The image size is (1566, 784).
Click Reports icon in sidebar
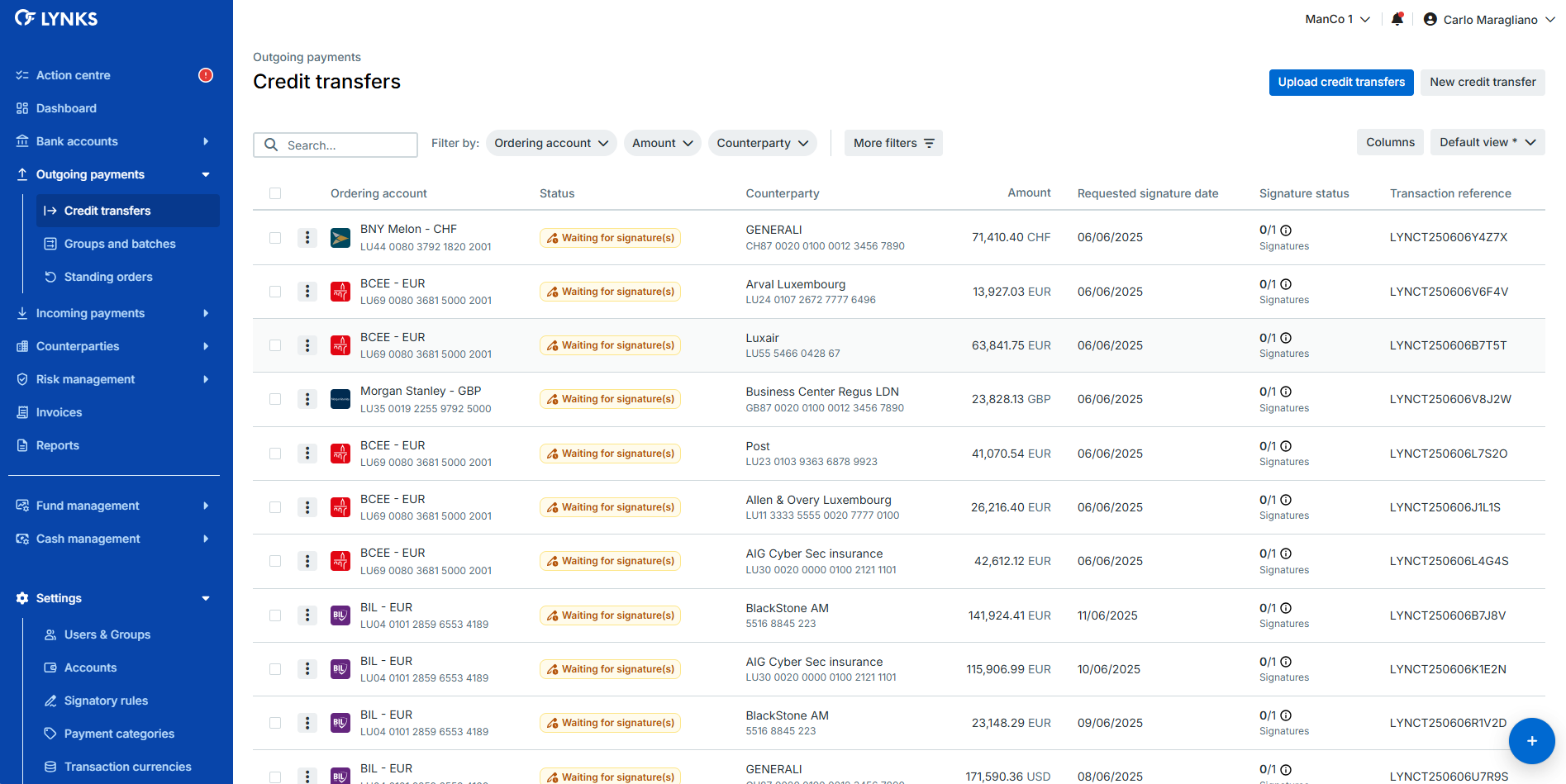(22, 445)
